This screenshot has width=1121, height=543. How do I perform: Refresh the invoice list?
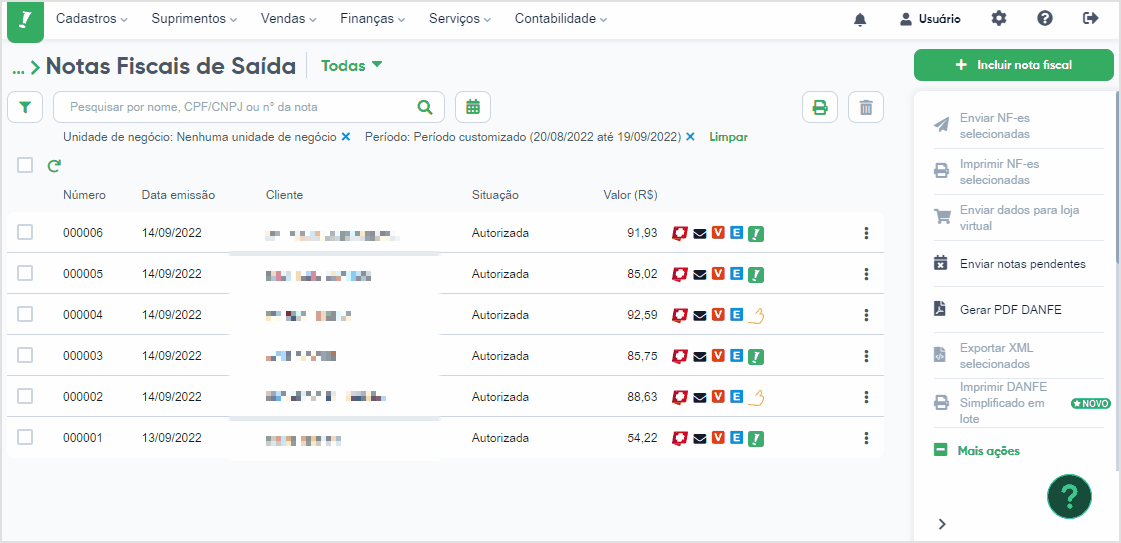tap(54, 166)
